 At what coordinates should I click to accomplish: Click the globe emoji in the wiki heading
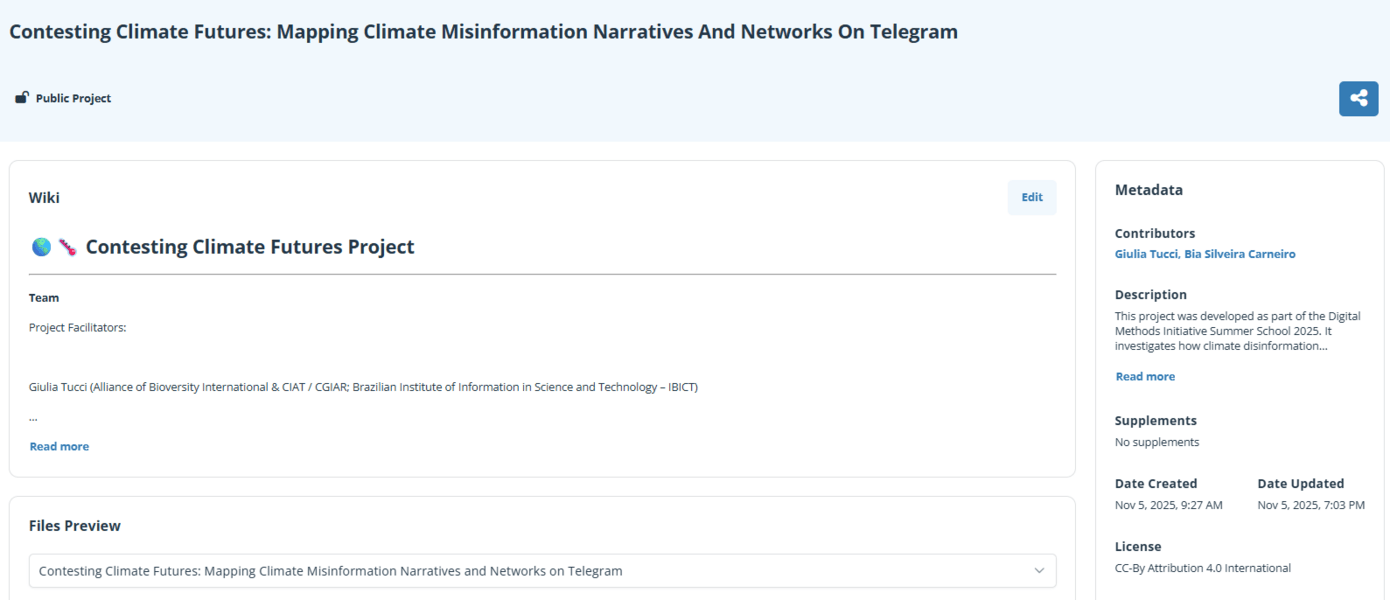tap(43, 246)
